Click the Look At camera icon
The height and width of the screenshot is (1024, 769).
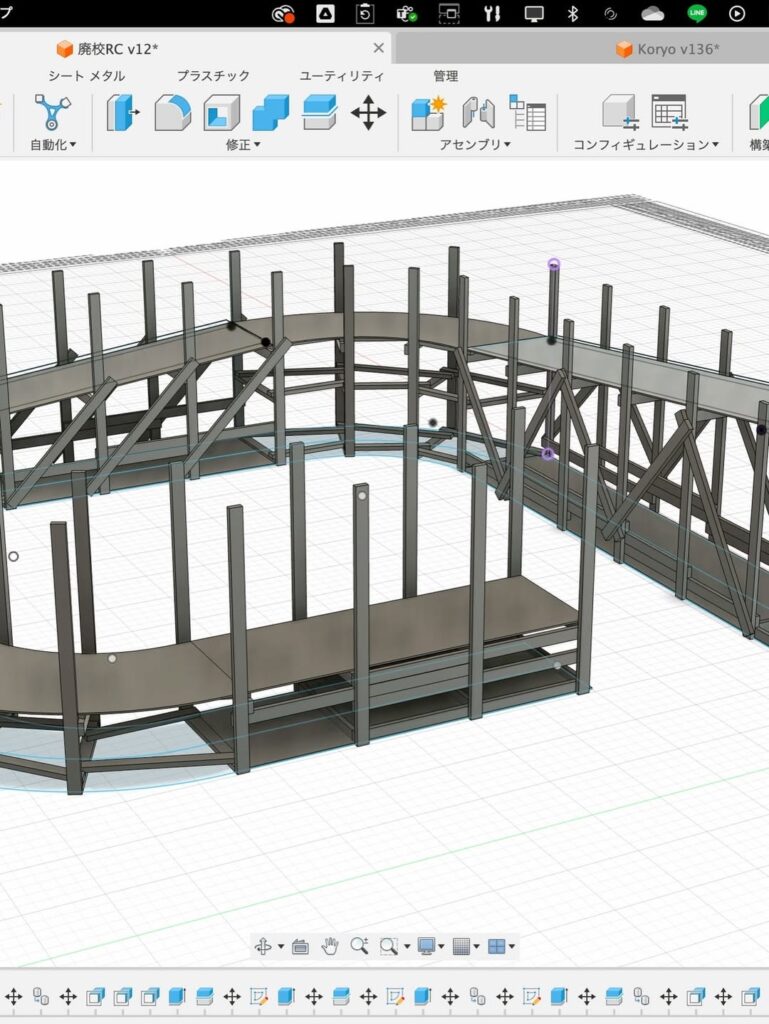(300, 946)
